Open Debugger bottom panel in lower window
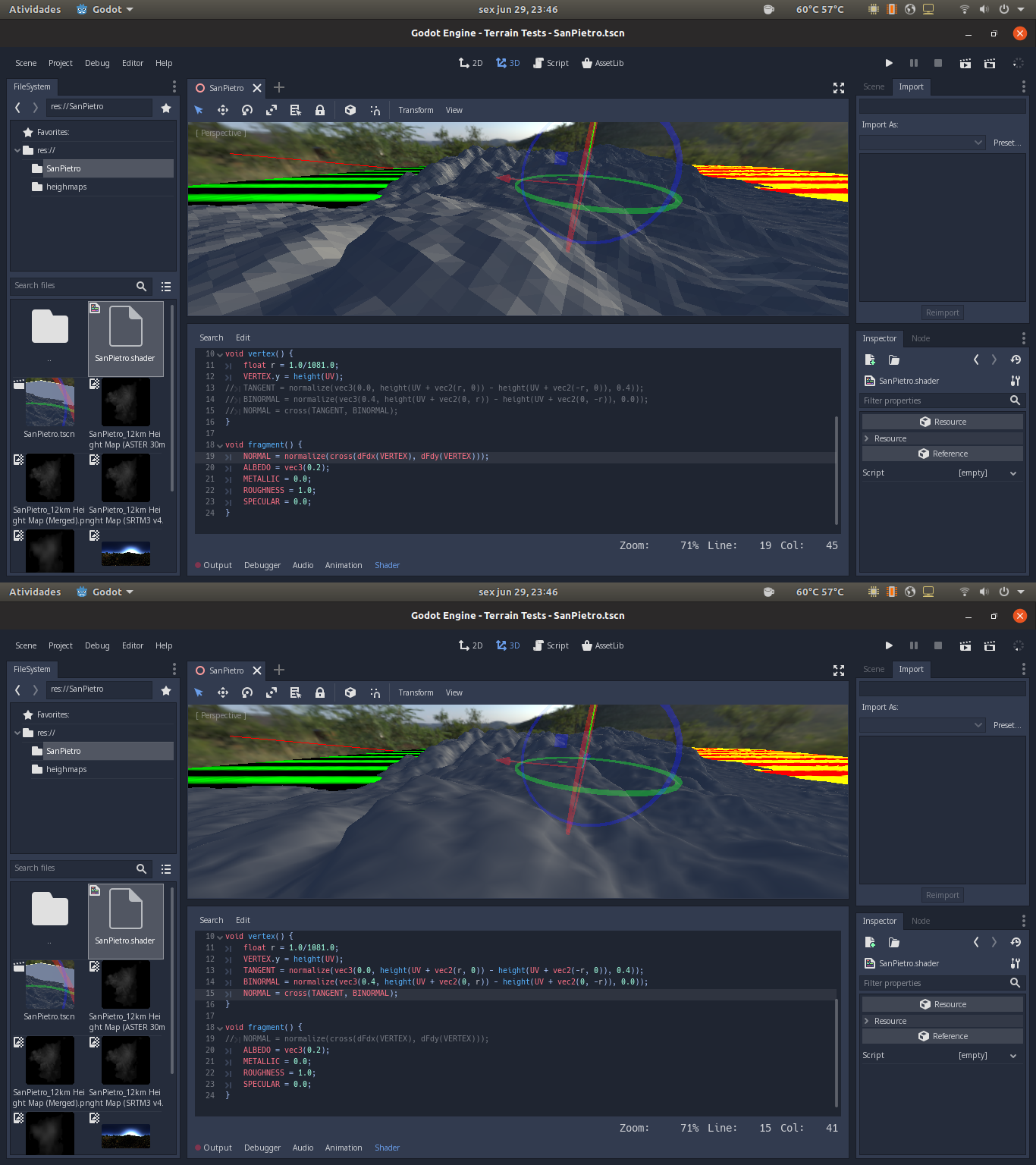Image resolution: width=1036 pixels, height=1165 pixels. coord(262,1148)
